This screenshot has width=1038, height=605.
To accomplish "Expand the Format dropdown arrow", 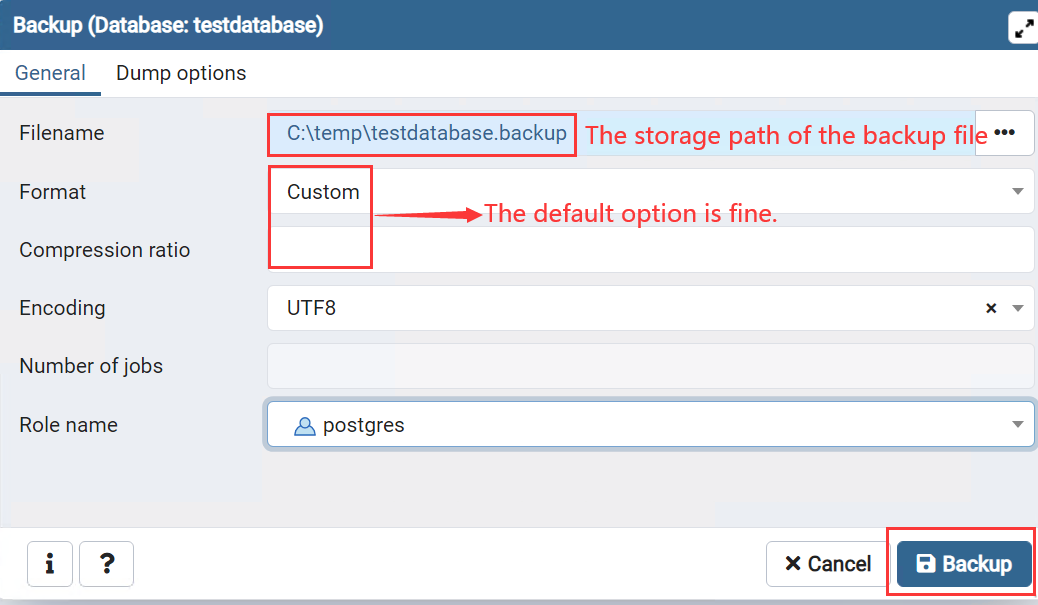I will pyautogui.click(x=1018, y=192).
